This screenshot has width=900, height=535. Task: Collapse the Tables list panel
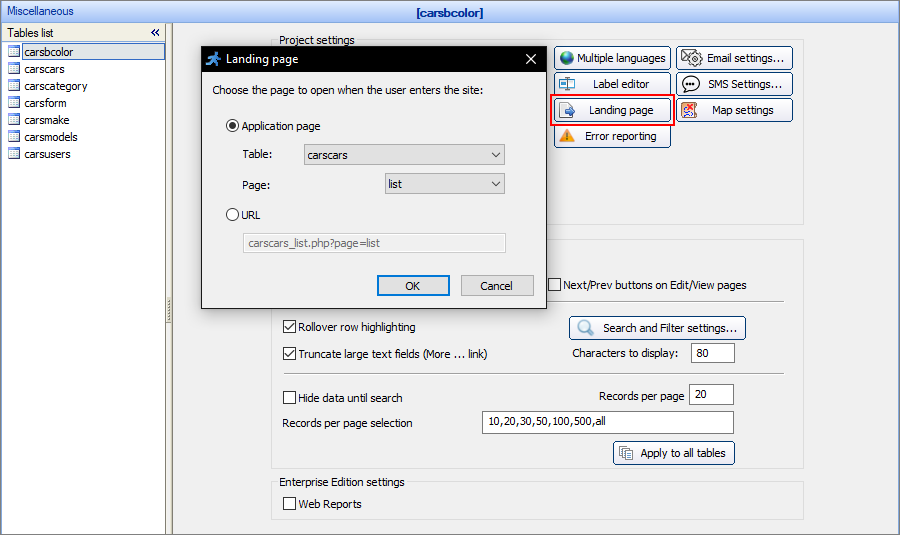point(155,33)
